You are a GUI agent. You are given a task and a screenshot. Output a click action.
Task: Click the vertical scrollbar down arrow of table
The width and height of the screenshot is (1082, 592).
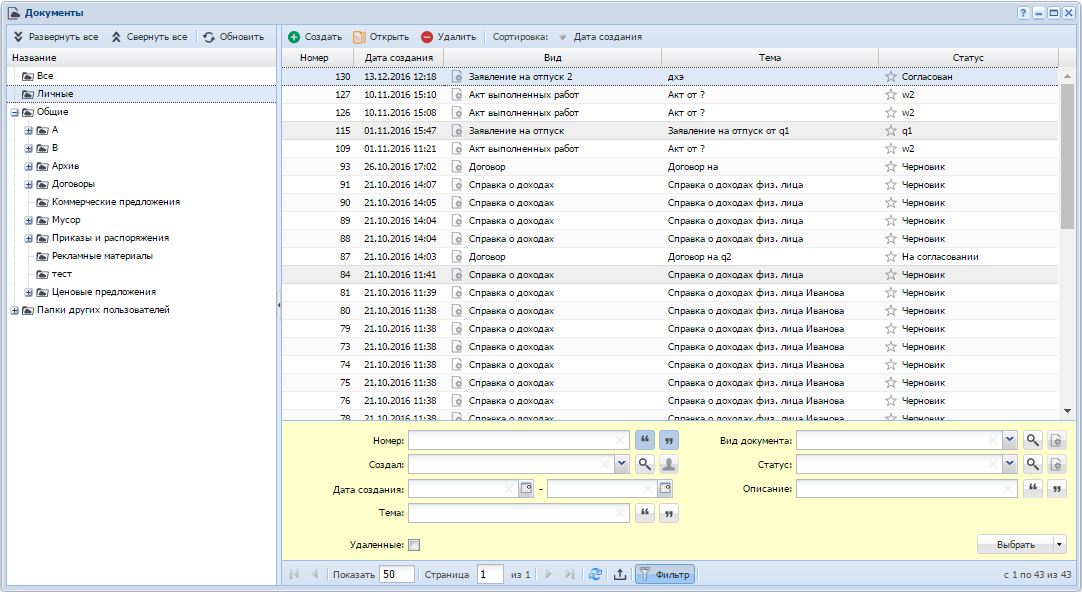[x=1068, y=411]
